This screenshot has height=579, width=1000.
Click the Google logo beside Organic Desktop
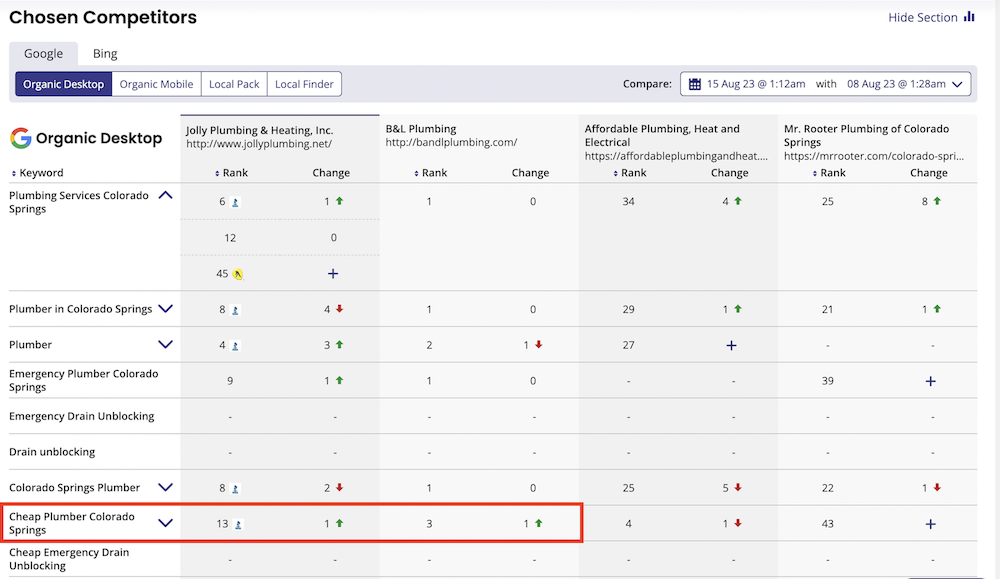pos(19,138)
